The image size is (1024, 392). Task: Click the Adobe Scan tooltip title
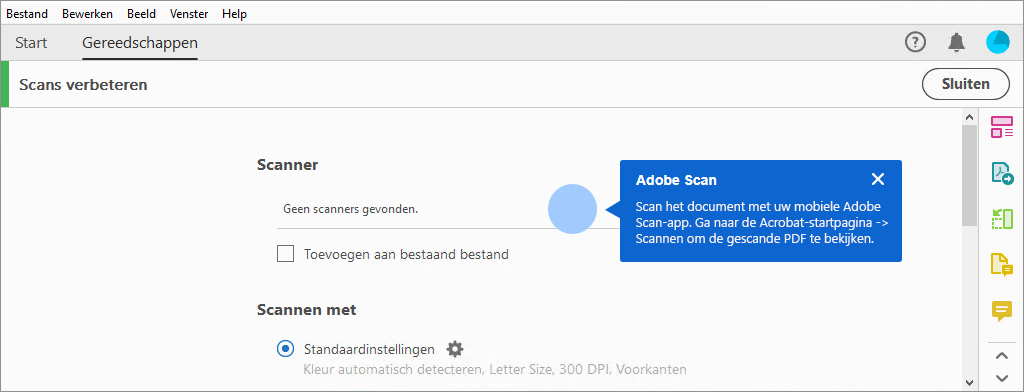point(676,180)
